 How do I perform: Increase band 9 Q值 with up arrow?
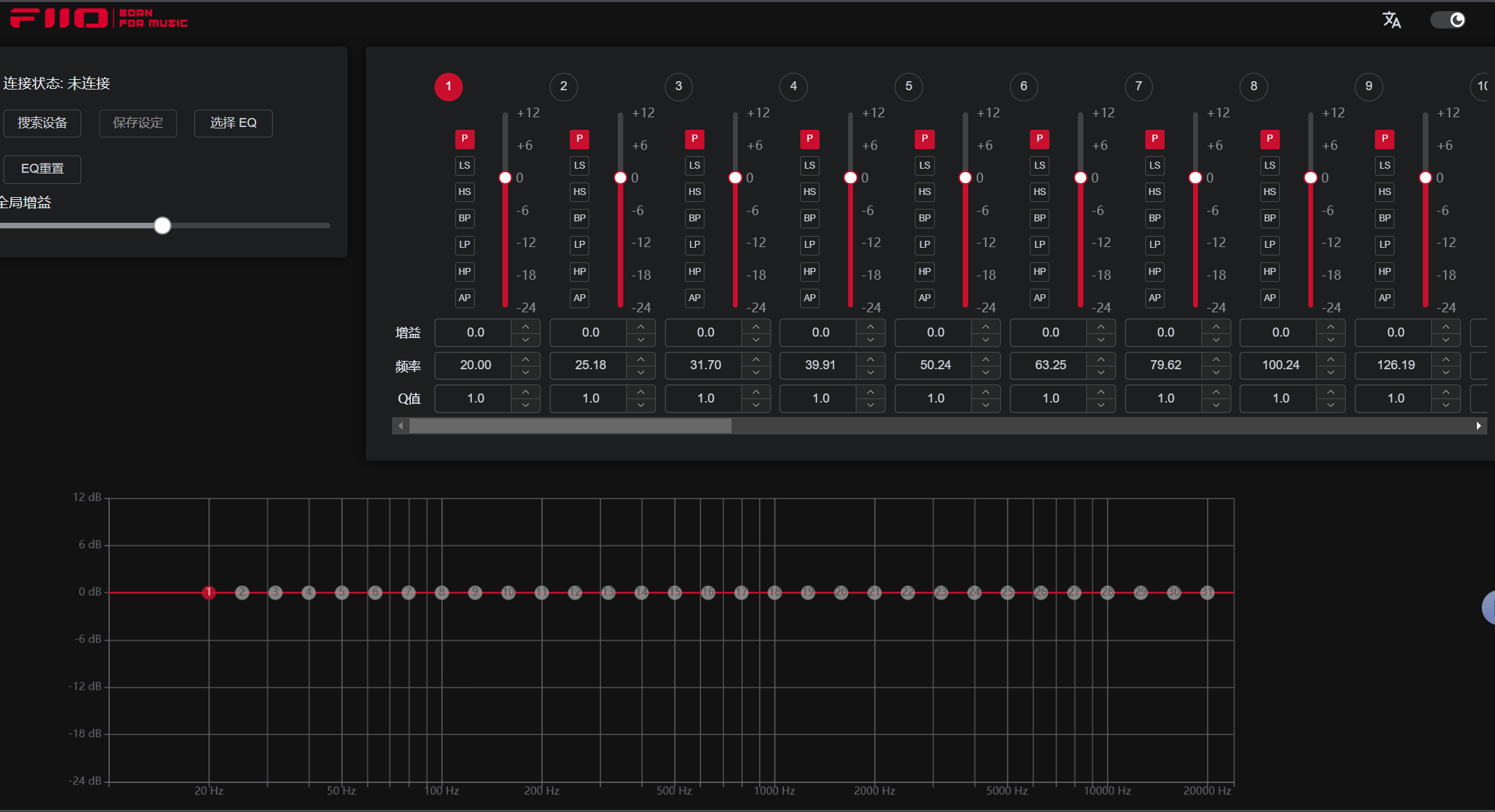[1446, 392]
